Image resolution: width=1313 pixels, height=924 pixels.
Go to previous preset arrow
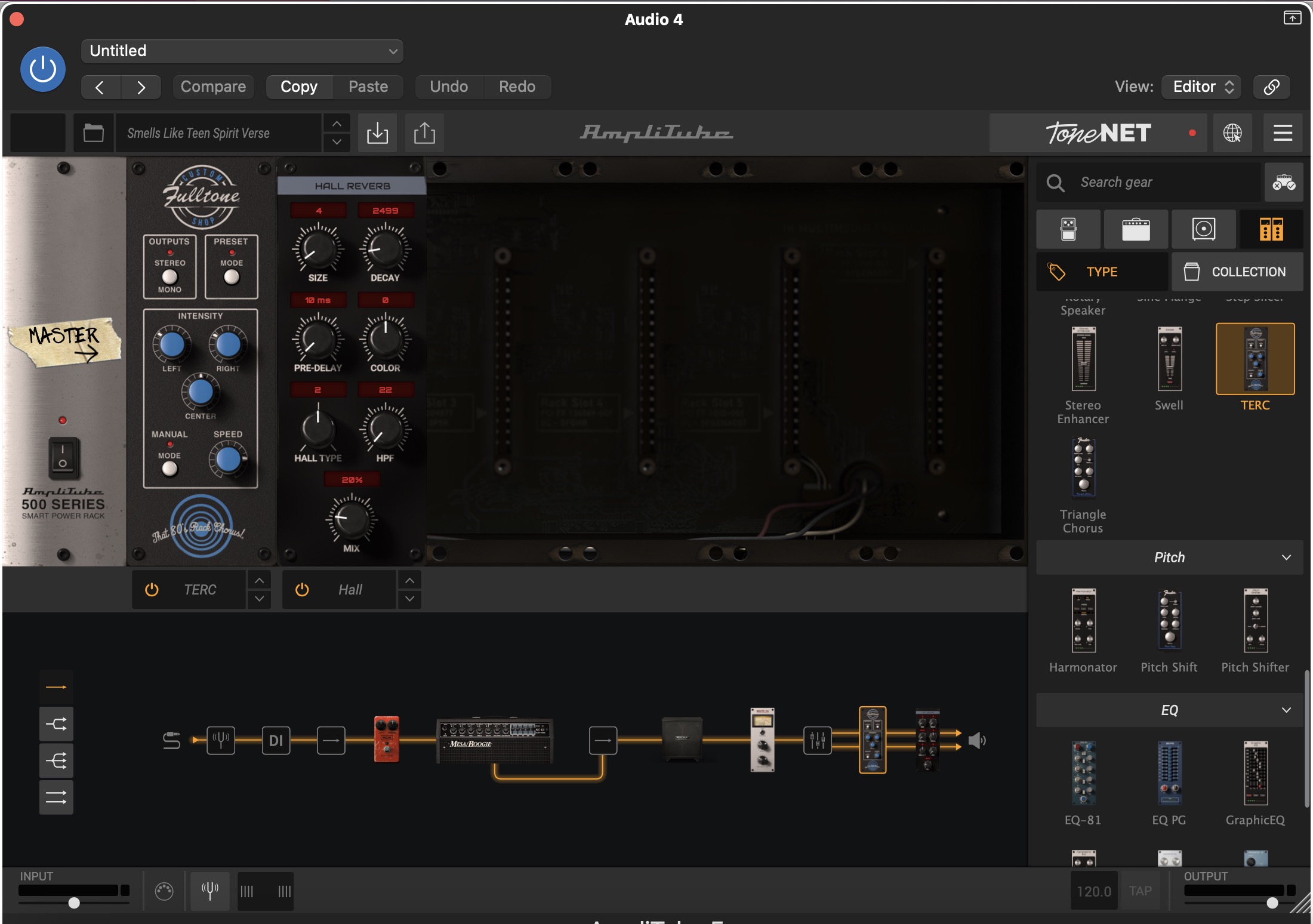click(100, 87)
